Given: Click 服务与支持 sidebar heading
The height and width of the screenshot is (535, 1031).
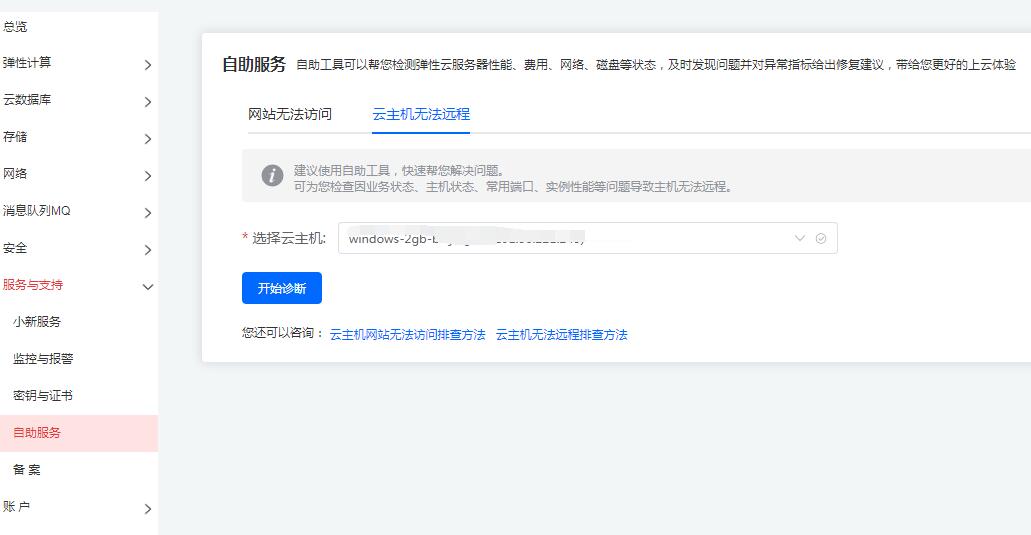Looking at the screenshot, I should point(33,285).
